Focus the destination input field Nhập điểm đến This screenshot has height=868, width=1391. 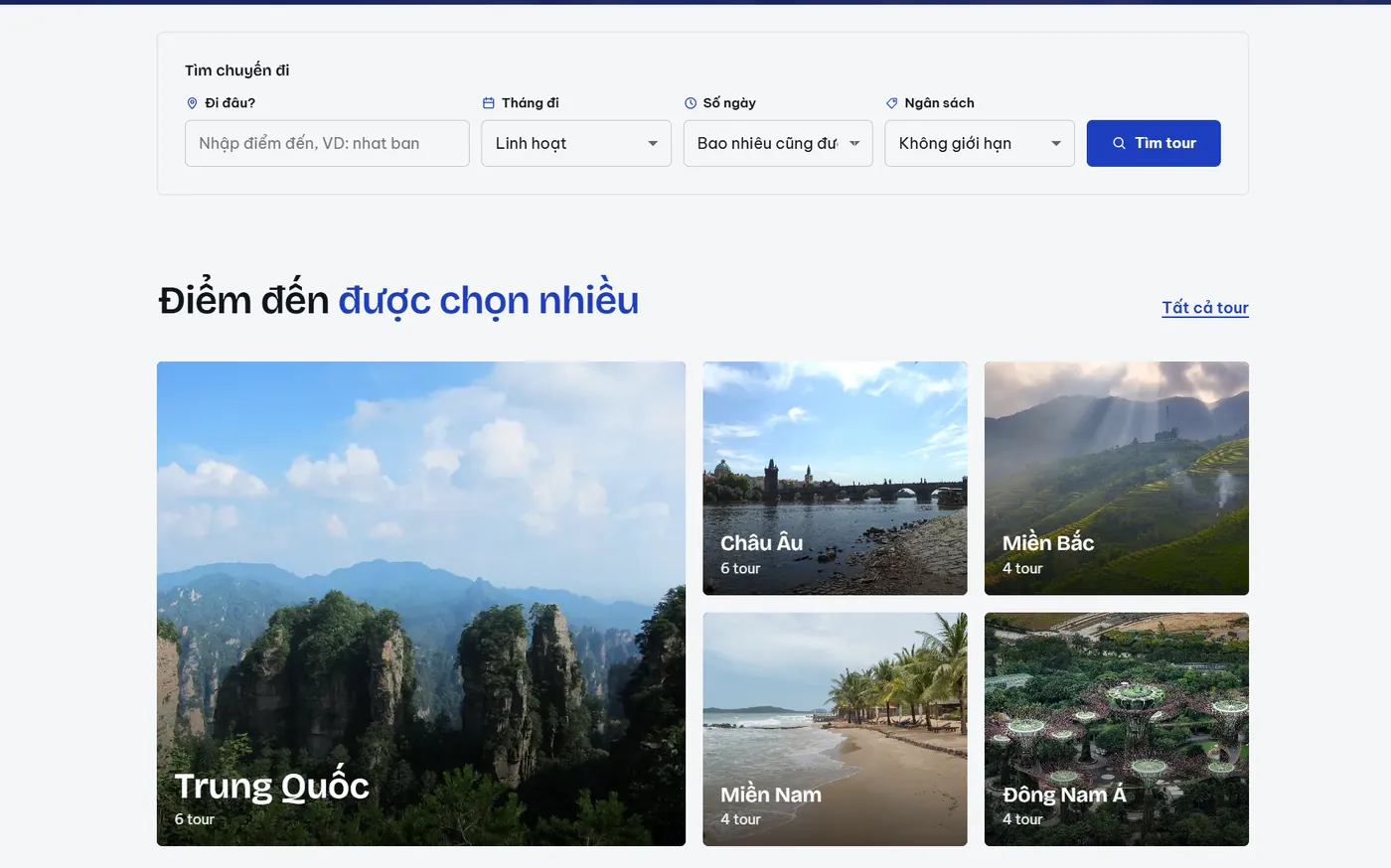[327, 143]
